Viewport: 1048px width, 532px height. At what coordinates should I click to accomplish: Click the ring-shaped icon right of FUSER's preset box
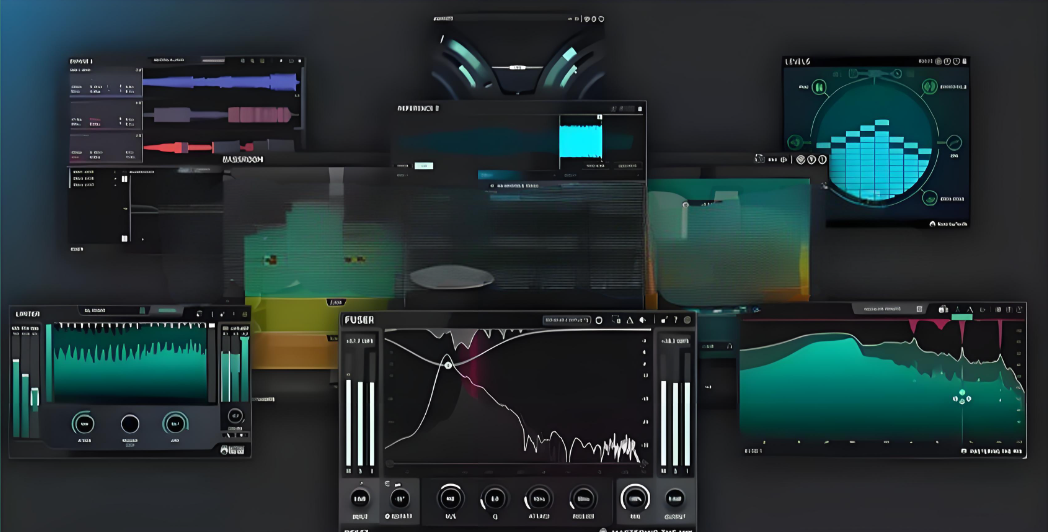[x=599, y=320]
